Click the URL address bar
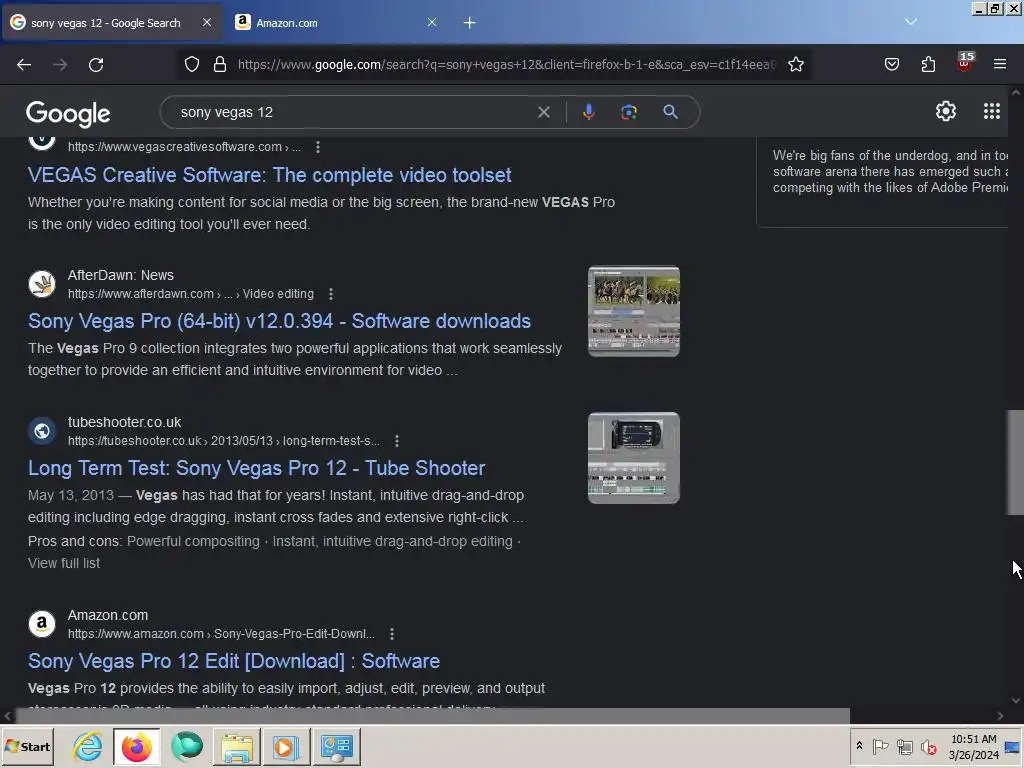 click(x=506, y=65)
